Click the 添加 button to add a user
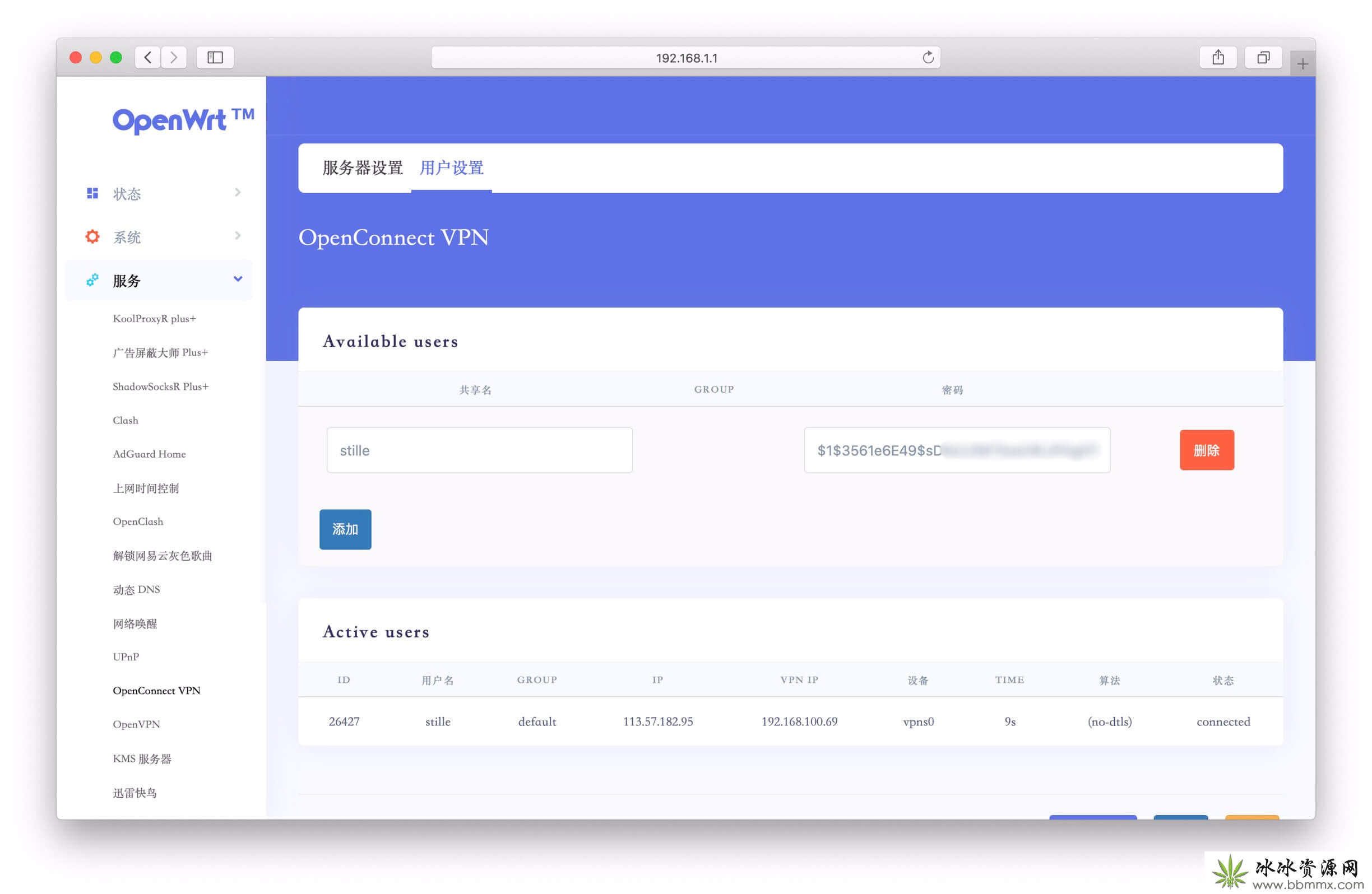Screen dimensions: 1372x894 pyautogui.click(x=345, y=529)
